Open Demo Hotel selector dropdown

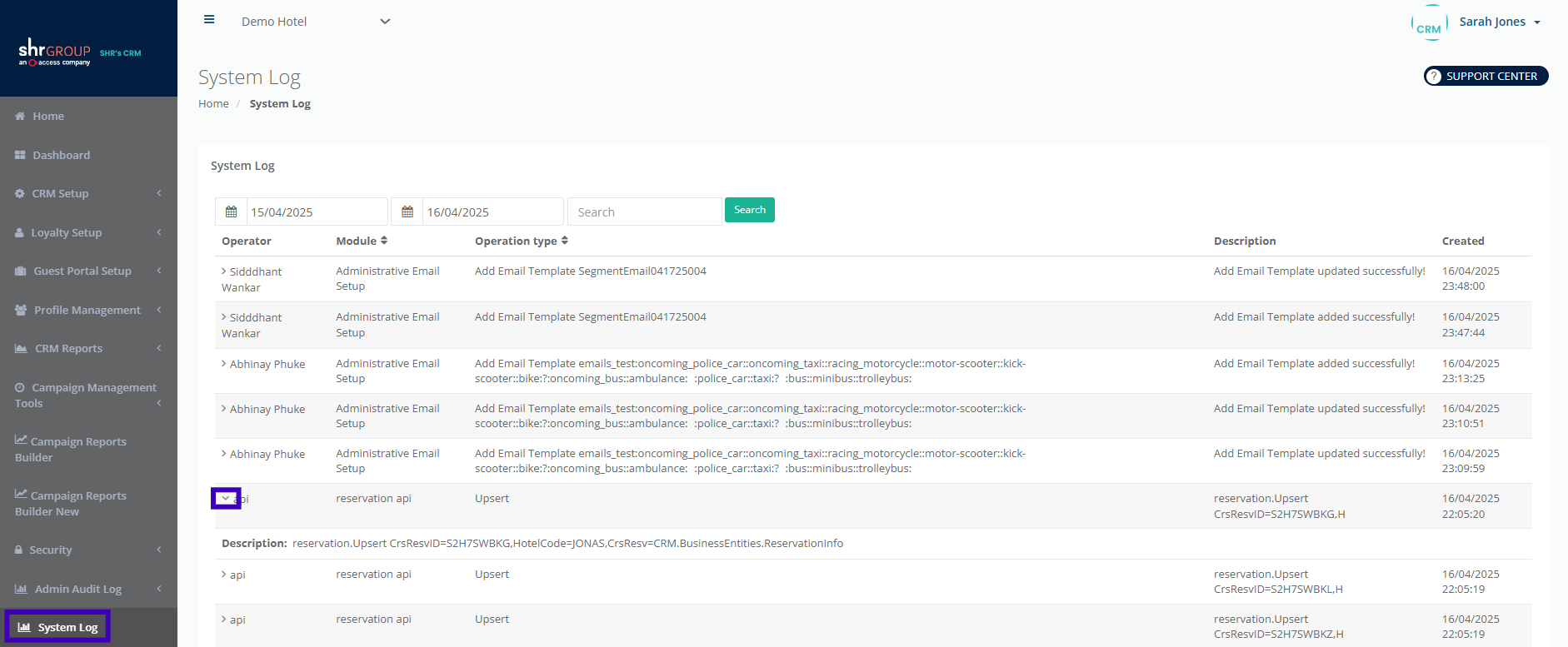[x=316, y=22]
